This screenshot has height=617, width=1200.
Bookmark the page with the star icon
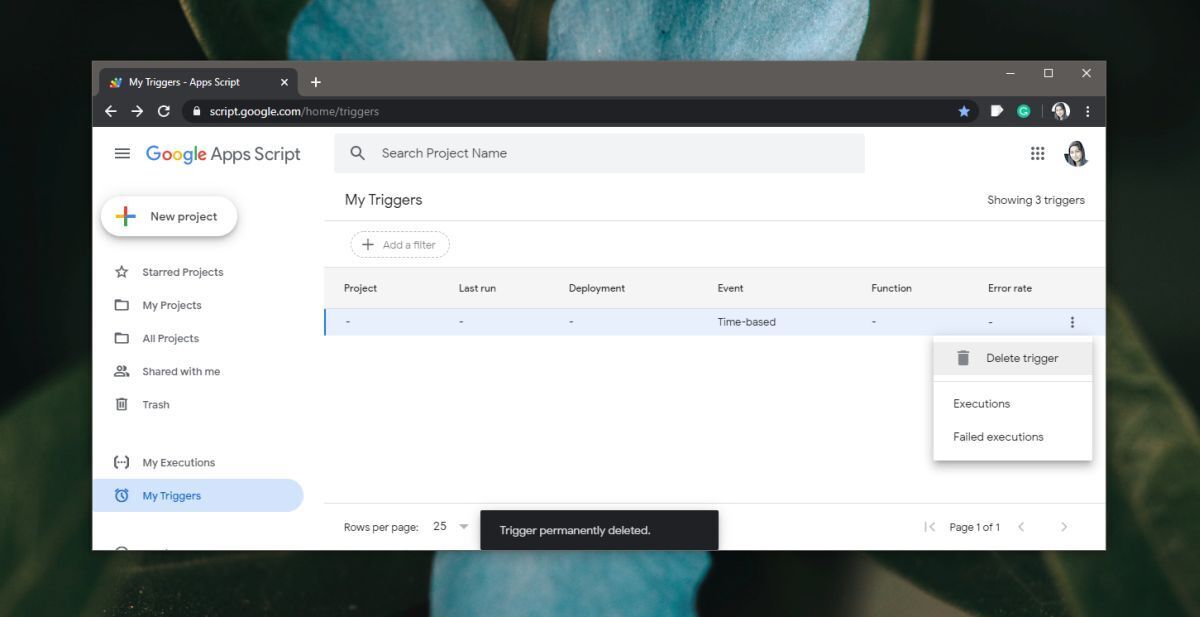(x=964, y=112)
